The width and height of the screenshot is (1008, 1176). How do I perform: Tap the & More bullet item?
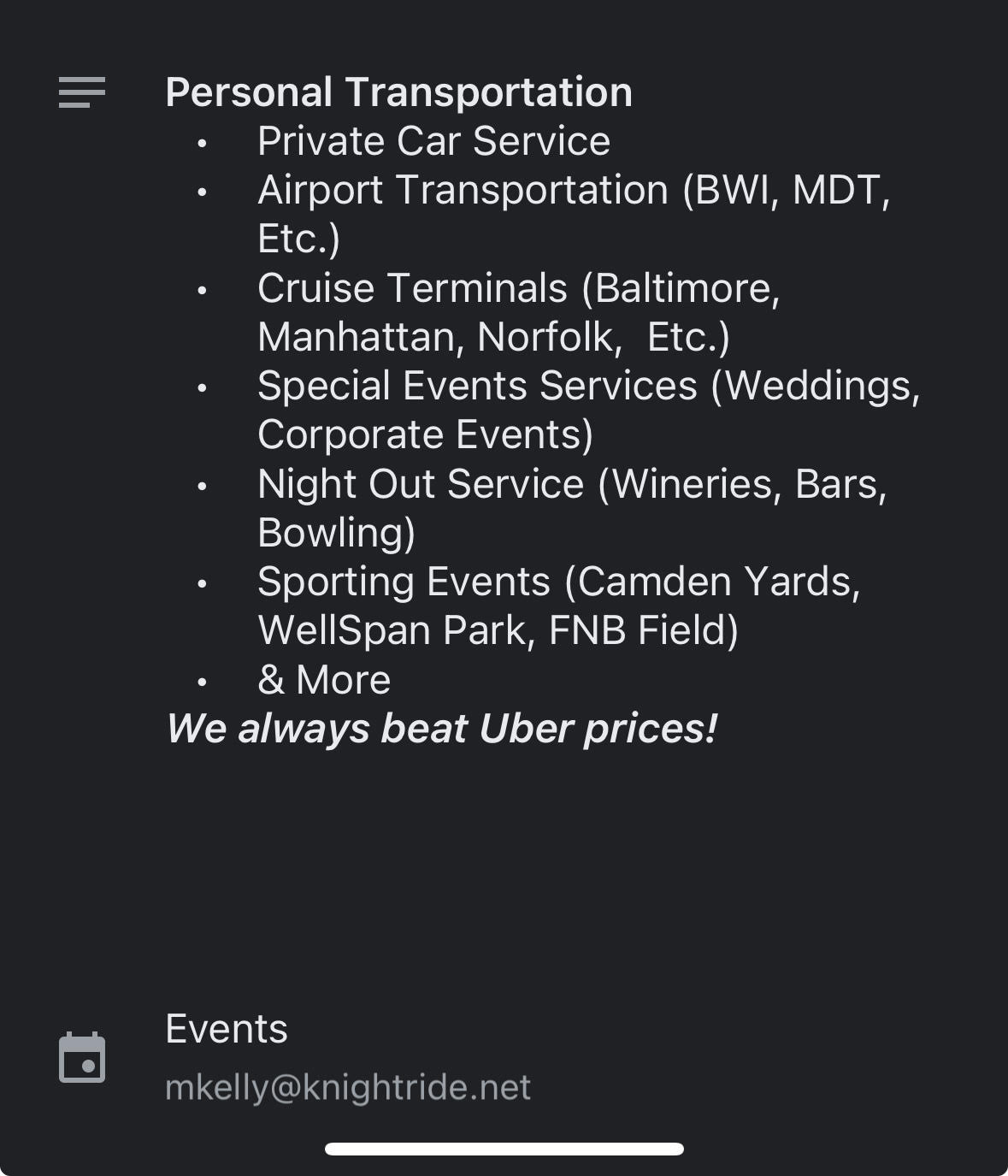tap(324, 680)
